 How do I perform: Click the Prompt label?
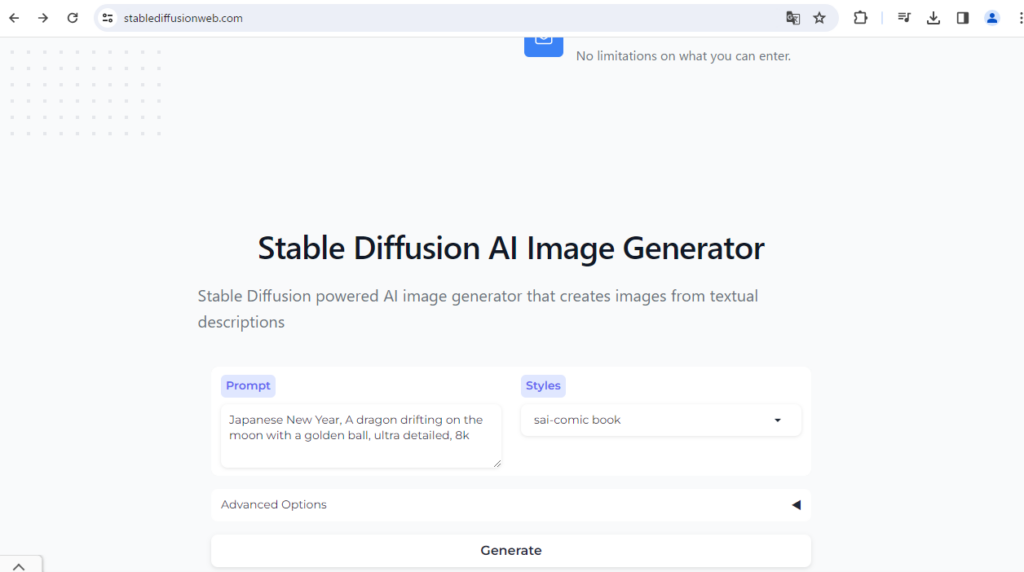pyautogui.click(x=248, y=386)
